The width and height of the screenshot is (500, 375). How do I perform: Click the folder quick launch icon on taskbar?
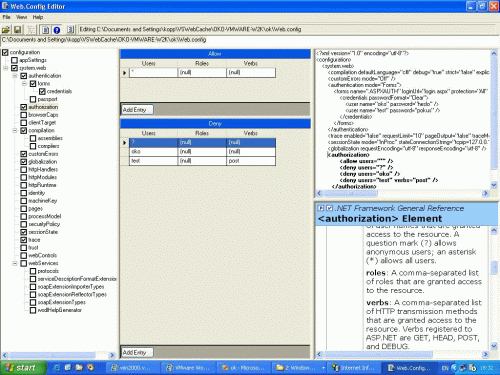79,368
